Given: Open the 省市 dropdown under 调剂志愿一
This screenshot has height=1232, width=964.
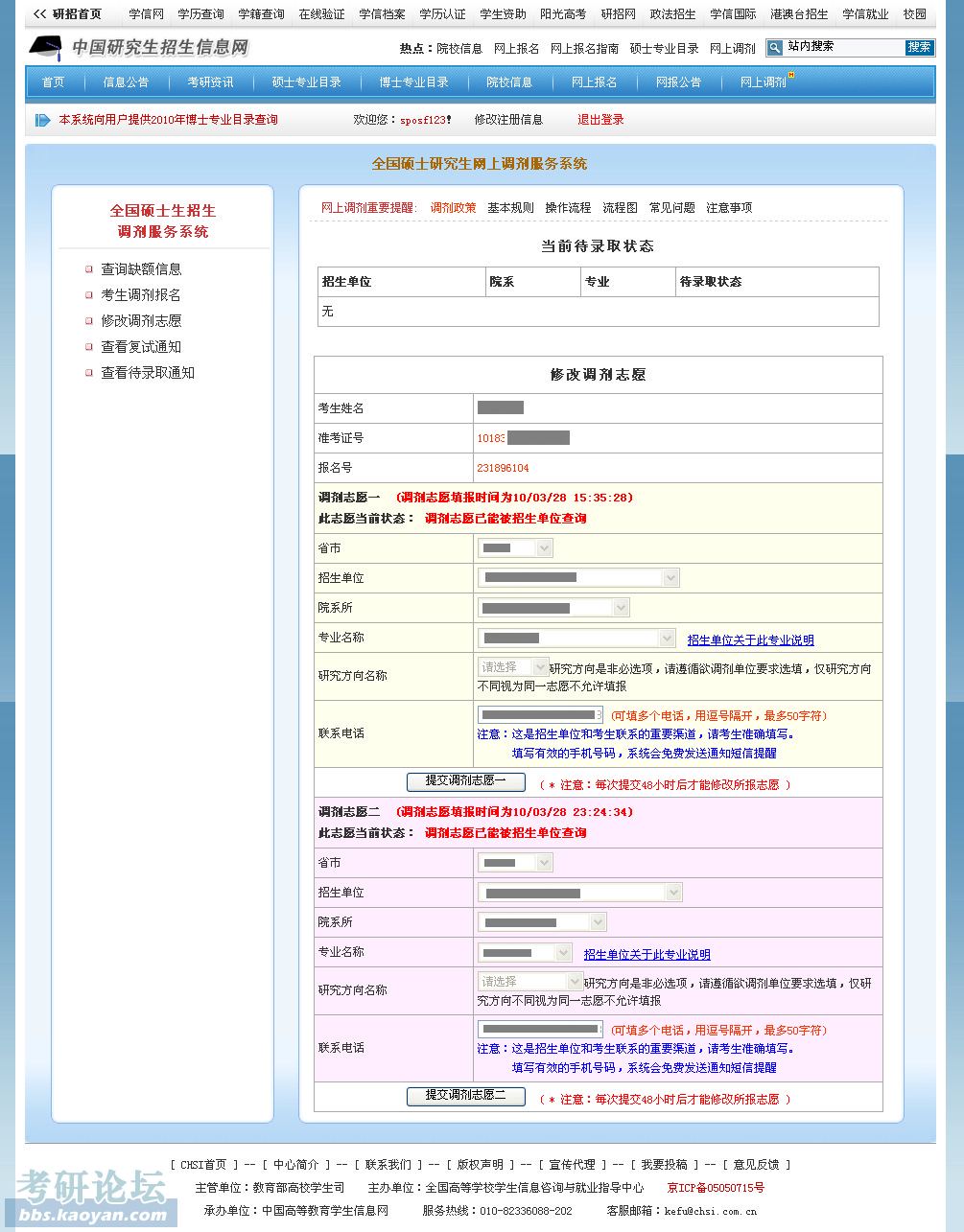Looking at the screenshot, I should pyautogui.click(x=515, y=548).
